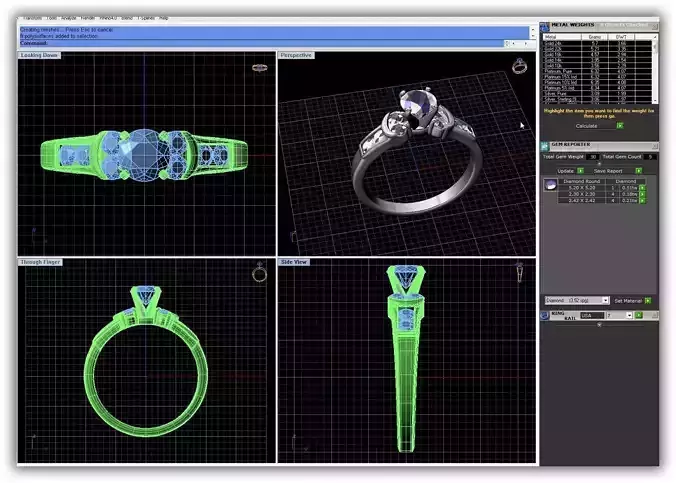
Task: Click the green Ring Rail go button
Action: coord(638,316)
